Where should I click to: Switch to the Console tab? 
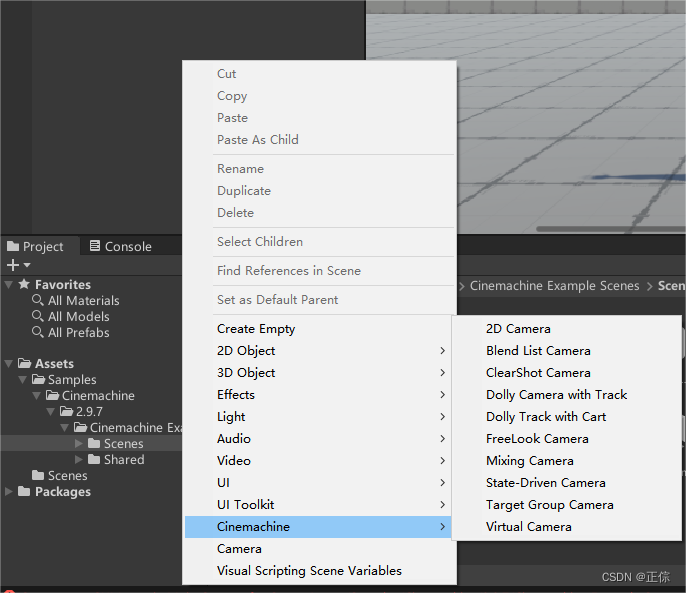click(x=121, y=246)
